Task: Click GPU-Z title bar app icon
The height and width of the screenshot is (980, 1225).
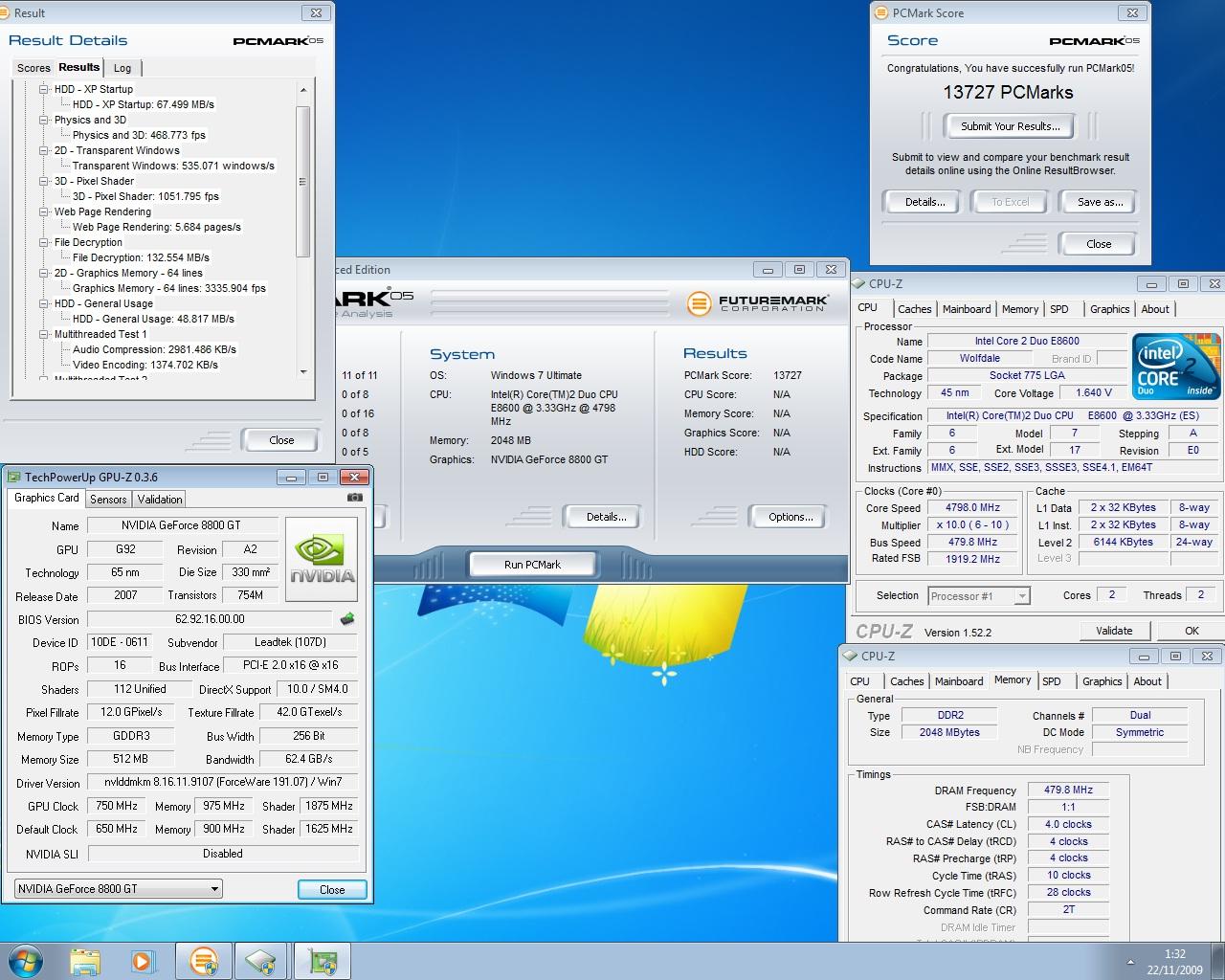Action: click(x=13, y=477)
